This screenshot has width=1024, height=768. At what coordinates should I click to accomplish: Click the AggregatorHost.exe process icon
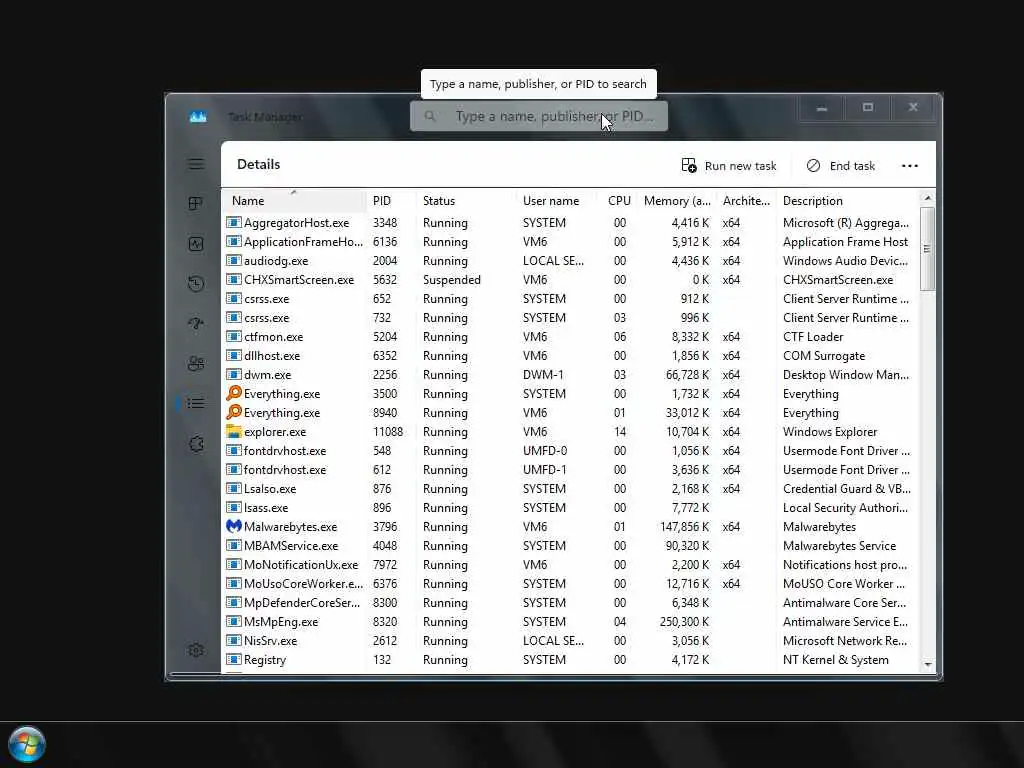(234, 222)
